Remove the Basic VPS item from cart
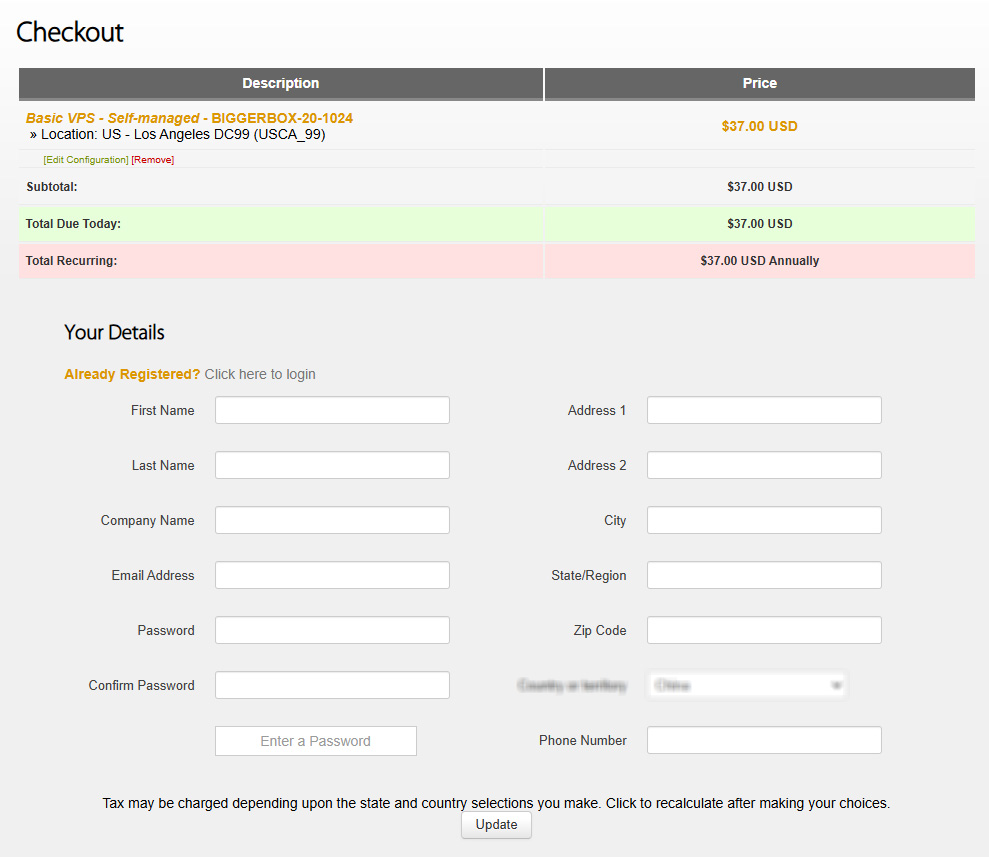 pyautogui.click(x=153, y=160)
